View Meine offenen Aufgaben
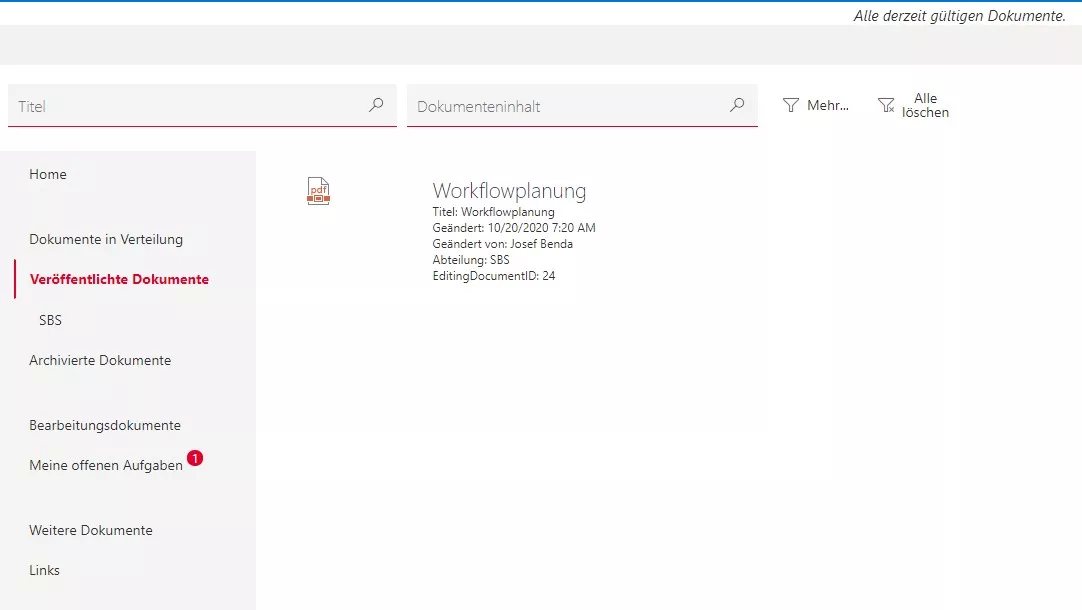This screenshot has height=610, width=1082. point(106,464)
